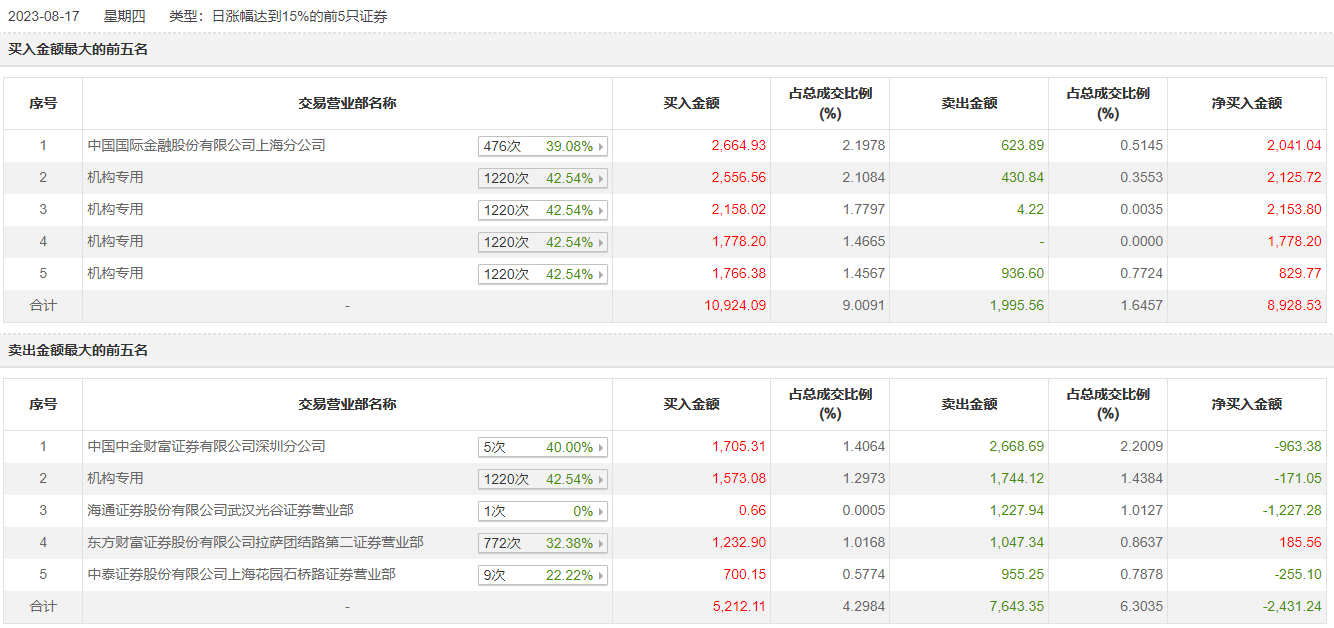Screen dimensions: 1334x628
Task: Click arrow beside 40.00% in 5次 box
Action: coord(601,448)
